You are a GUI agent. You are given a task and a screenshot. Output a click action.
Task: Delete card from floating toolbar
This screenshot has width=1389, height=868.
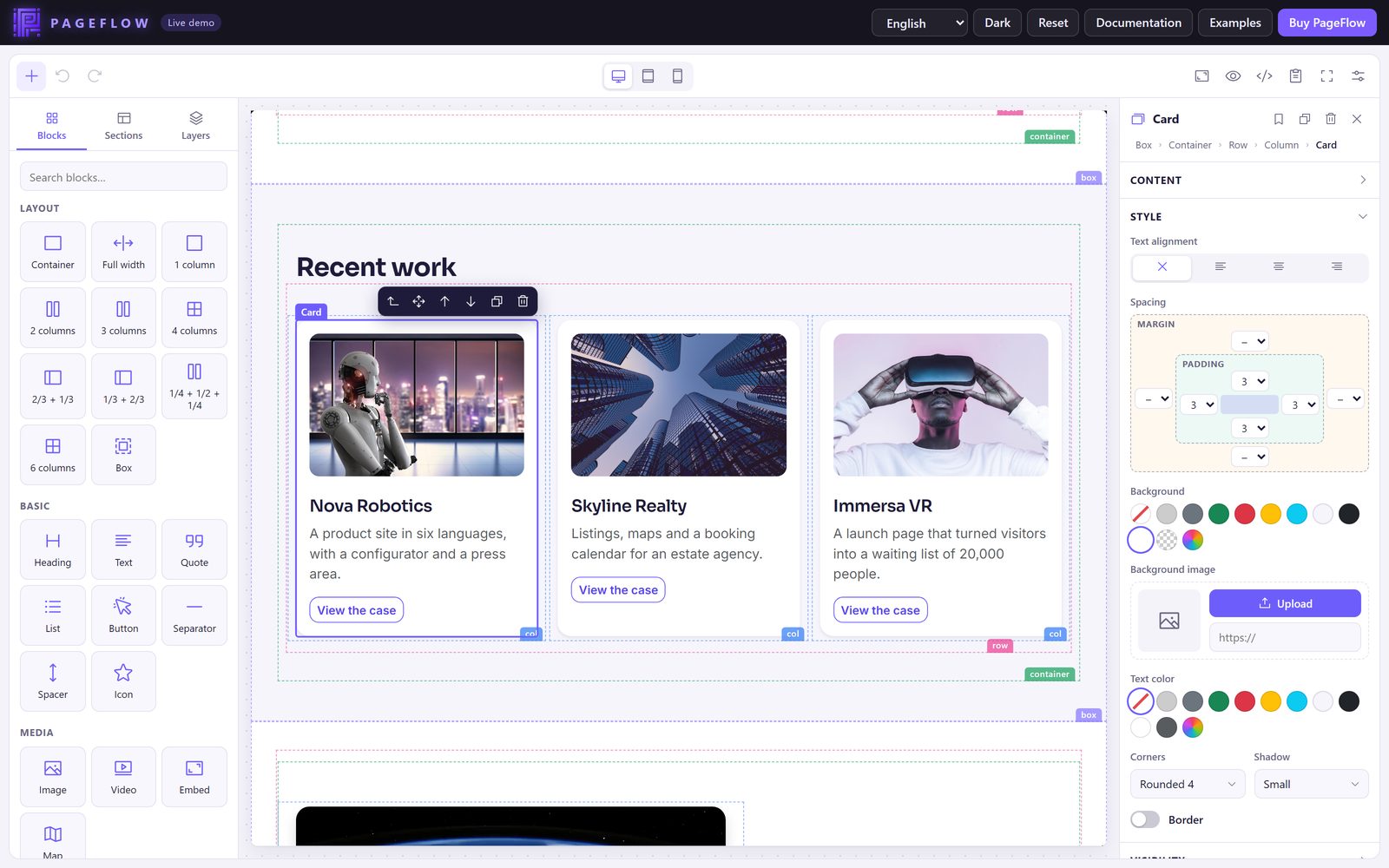523,301
